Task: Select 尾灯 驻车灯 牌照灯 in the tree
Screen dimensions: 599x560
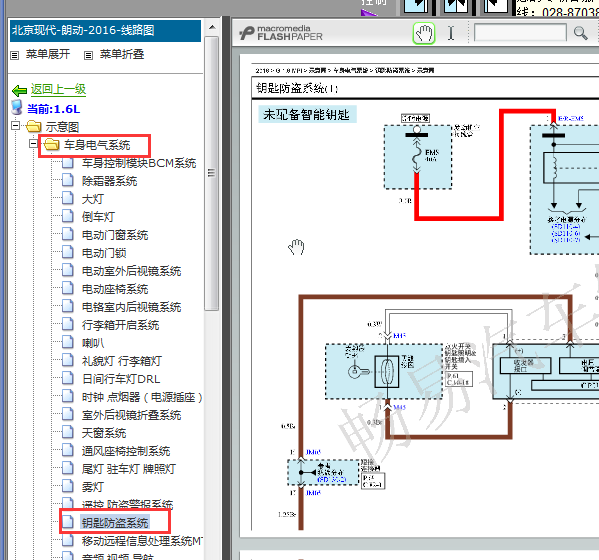Action: 128,469
